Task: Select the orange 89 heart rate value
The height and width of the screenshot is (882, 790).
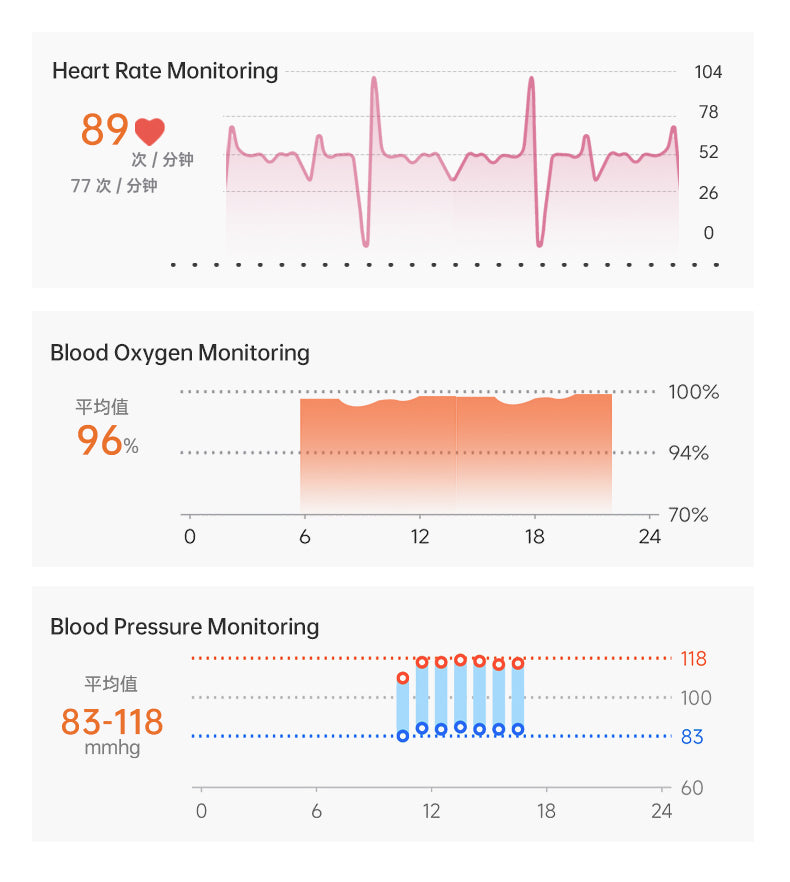Action: coord(105,131)
